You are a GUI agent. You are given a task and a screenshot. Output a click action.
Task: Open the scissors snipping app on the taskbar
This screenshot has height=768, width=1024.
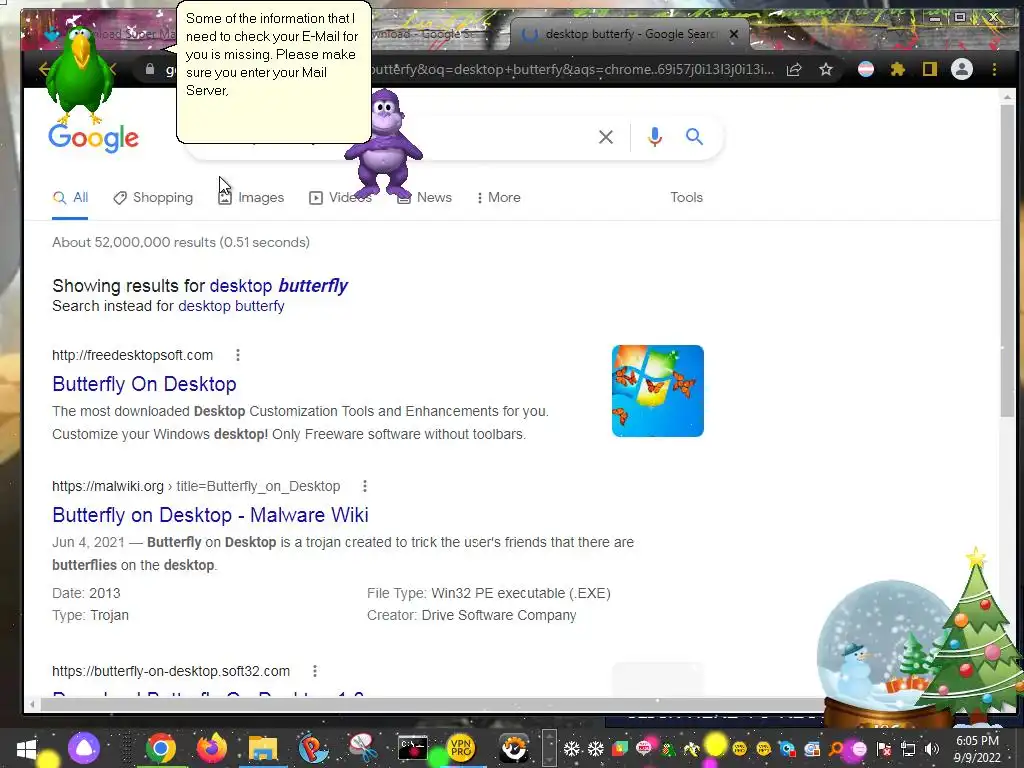362,748
